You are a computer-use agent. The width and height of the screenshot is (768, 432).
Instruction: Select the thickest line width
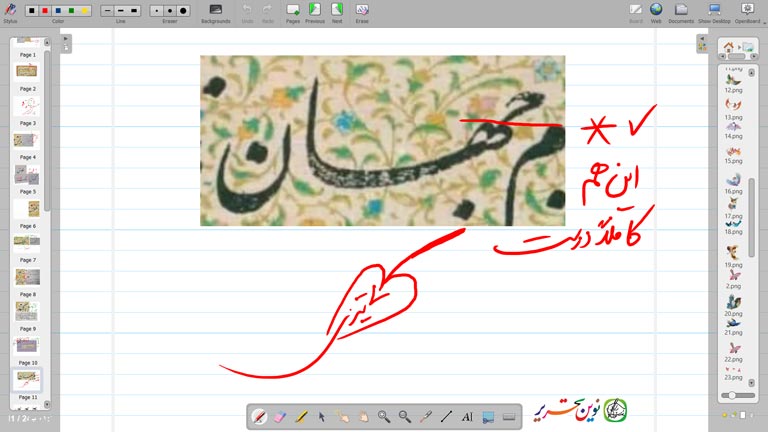(133, 10)
